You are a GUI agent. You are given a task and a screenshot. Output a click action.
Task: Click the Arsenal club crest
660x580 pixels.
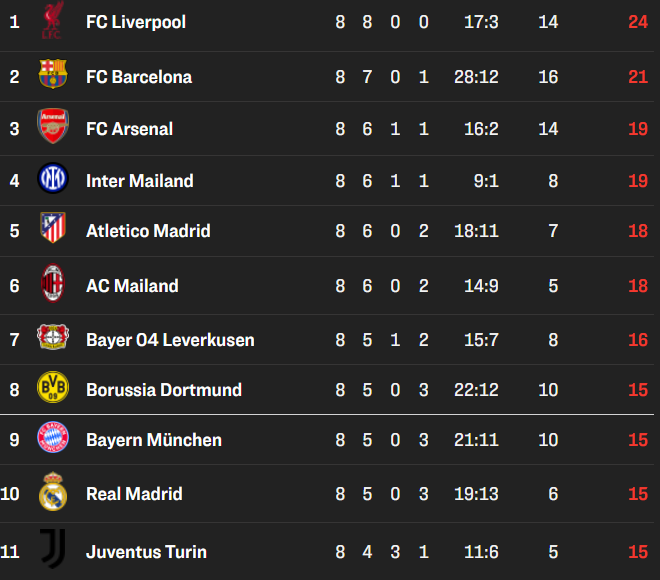coord(53,126)
